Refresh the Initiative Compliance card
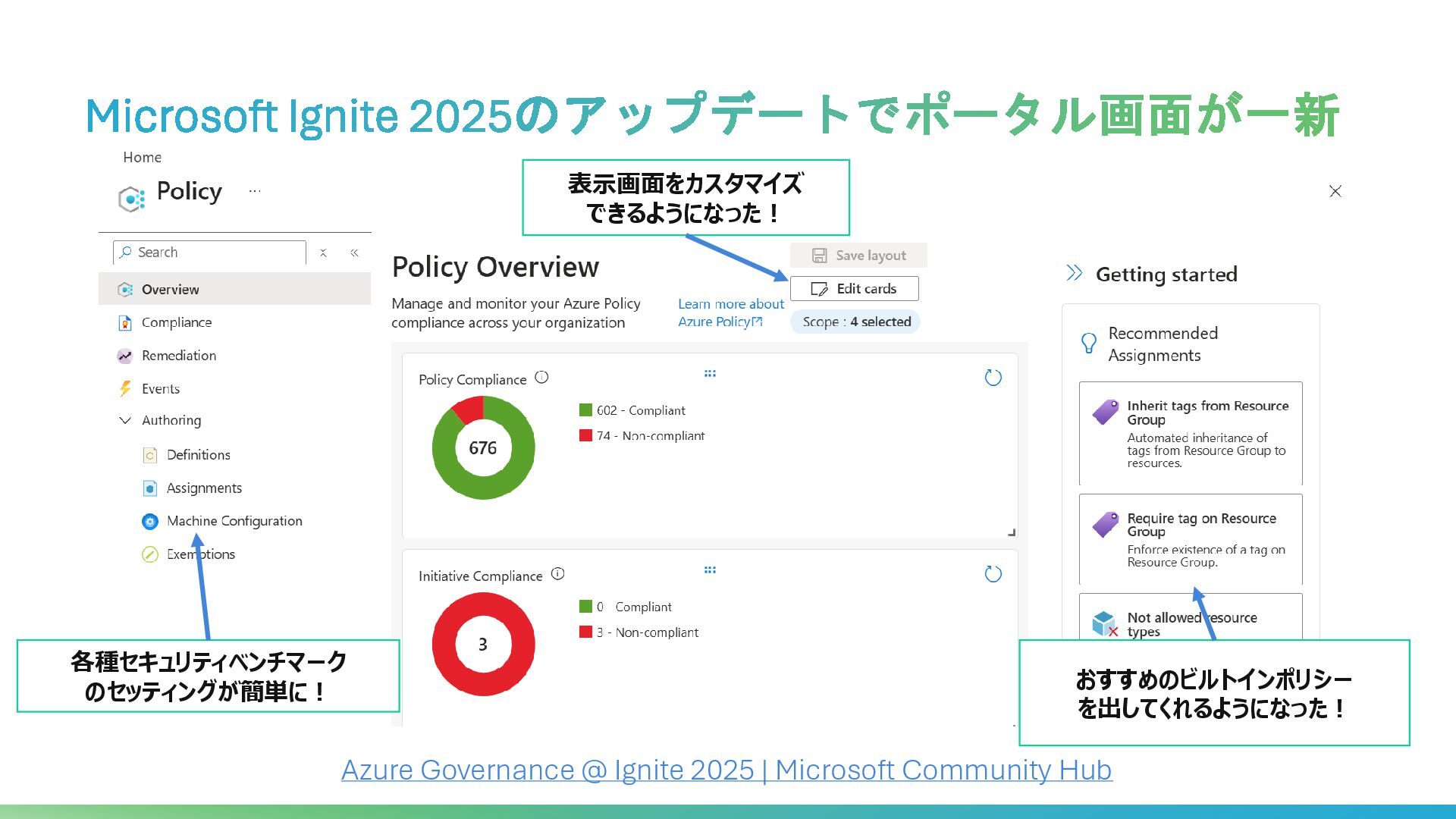The height and width of the screenshot is (819, 1456). click(x=993, y=574)
